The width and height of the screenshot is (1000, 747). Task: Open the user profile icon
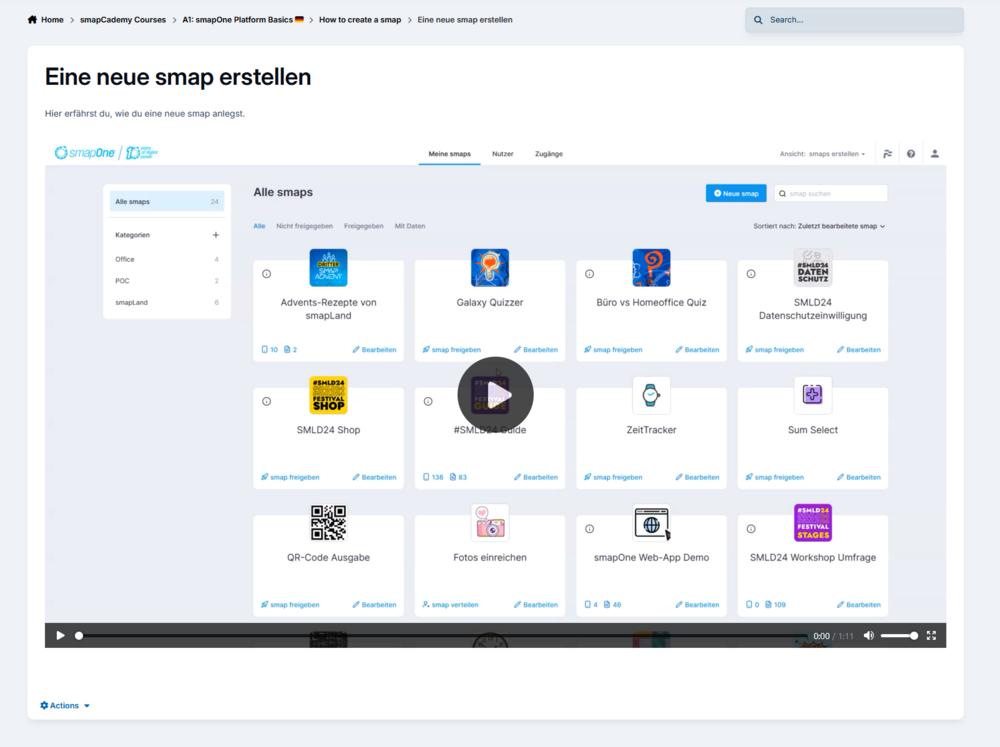pyautogui.click(x=934, y=154)
